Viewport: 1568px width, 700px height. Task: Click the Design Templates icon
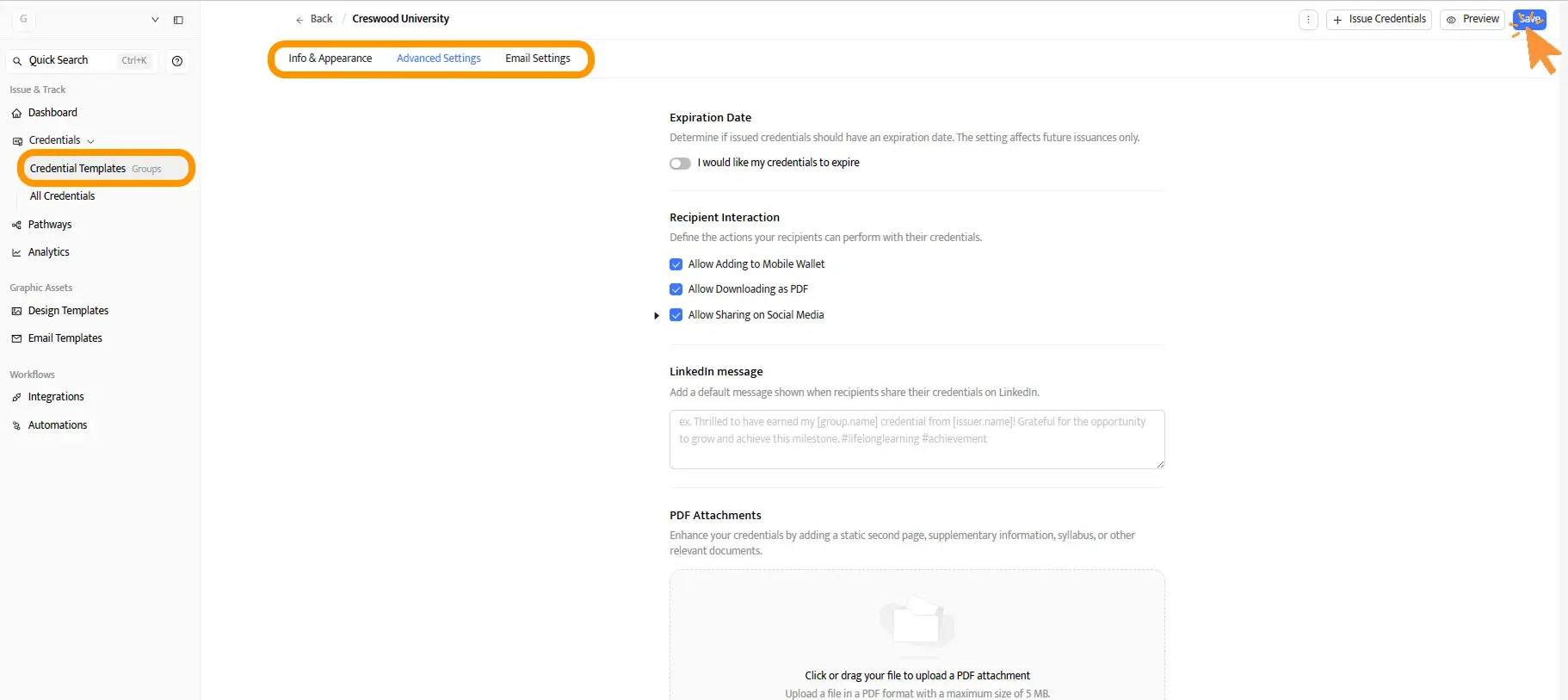(16, 310)
